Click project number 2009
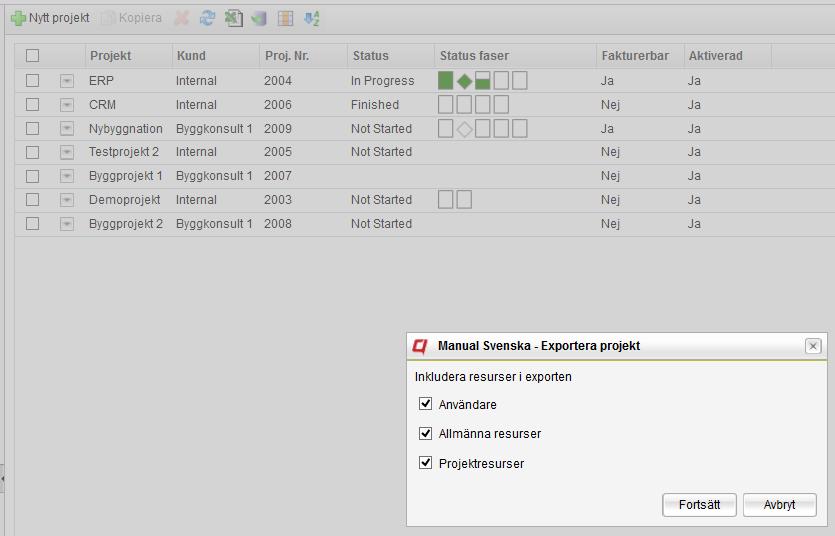Image resolution: width=835 pixels, height=536 pixels. pyautogui.click(x=278, y=129)
